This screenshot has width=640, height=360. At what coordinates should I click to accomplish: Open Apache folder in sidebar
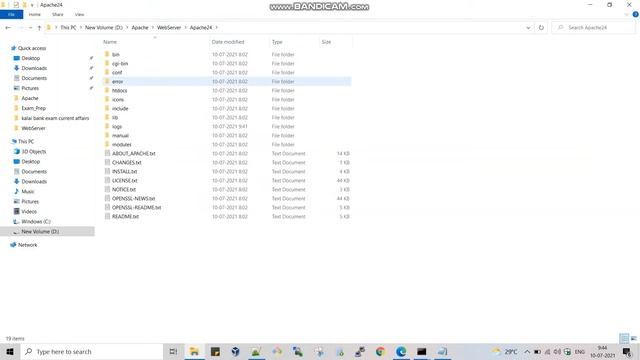tap(30, 98)
